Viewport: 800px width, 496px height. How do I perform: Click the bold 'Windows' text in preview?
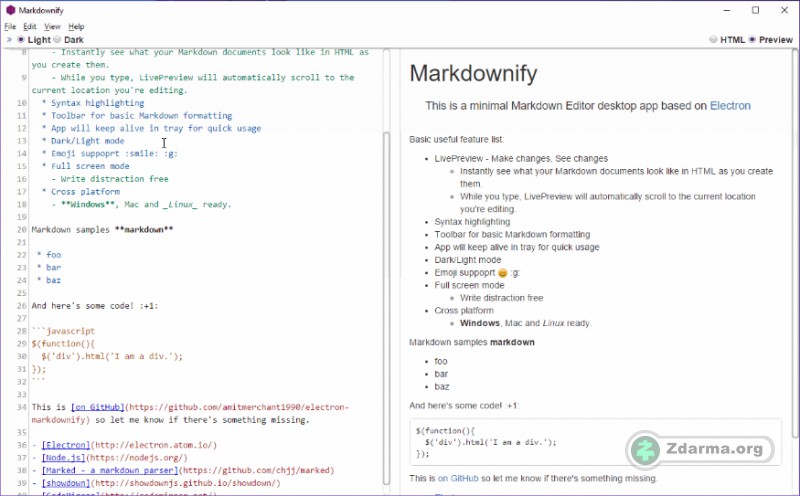click(x=480, y=323)
